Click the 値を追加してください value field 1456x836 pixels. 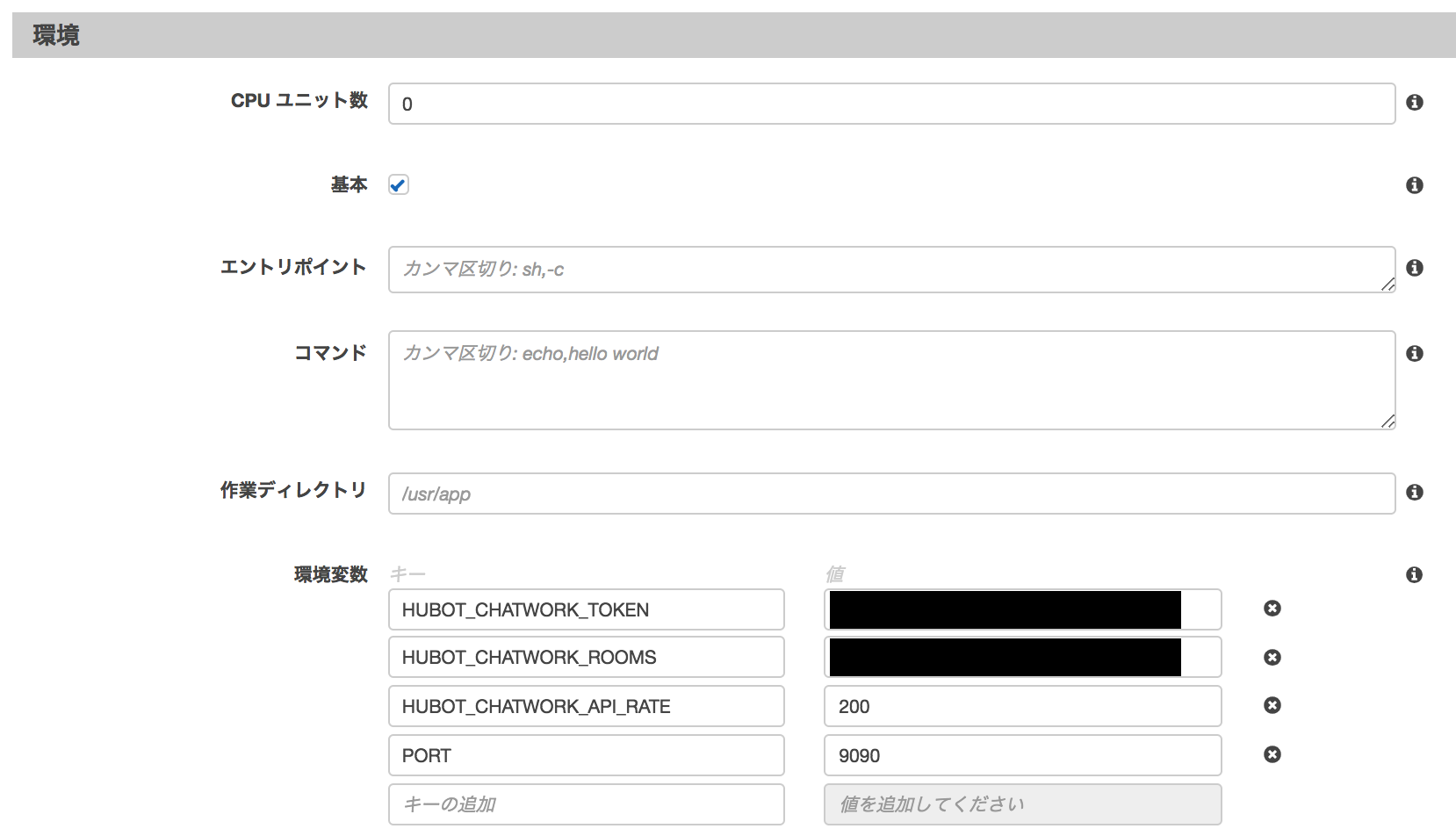pyautogui.click(x=1023, y=804)
